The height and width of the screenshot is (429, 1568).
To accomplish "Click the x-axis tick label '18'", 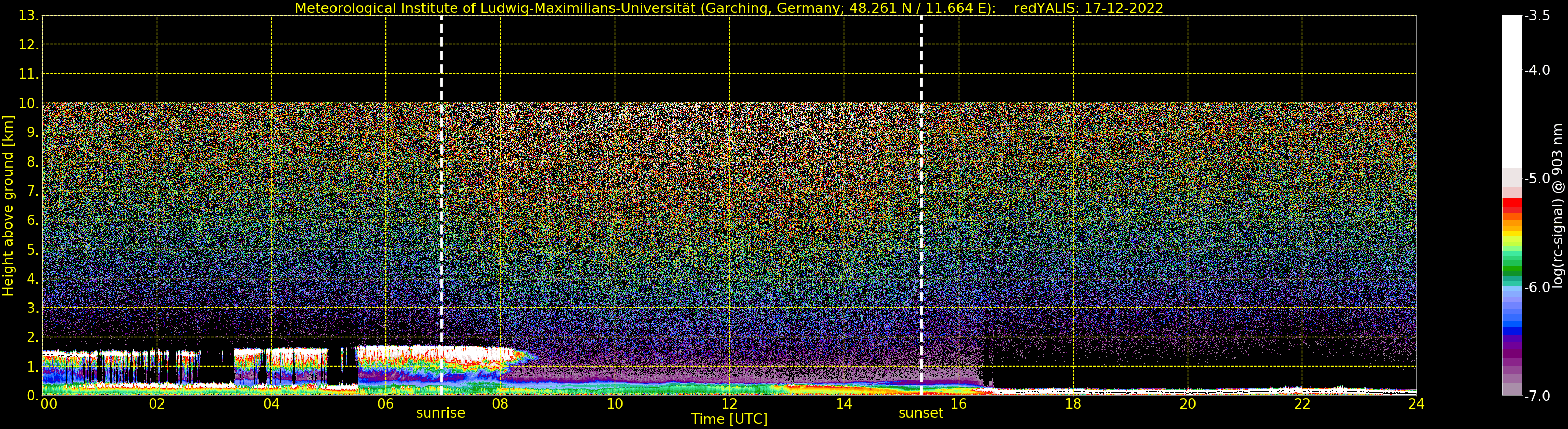I will (x=1073, y=404).
